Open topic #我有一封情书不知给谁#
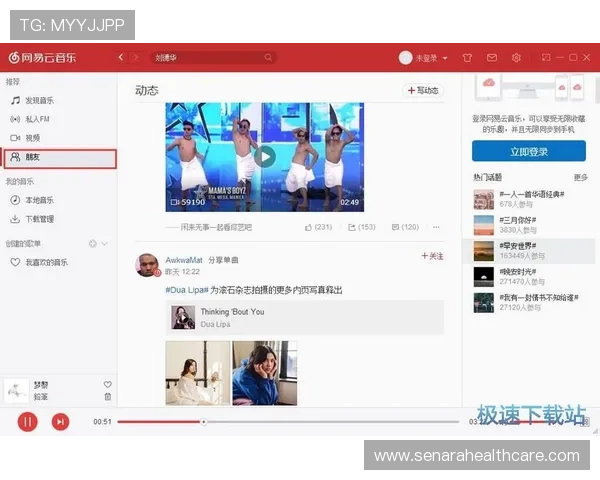The height and width of the screenshot is (480, 600). pos(539,297)
